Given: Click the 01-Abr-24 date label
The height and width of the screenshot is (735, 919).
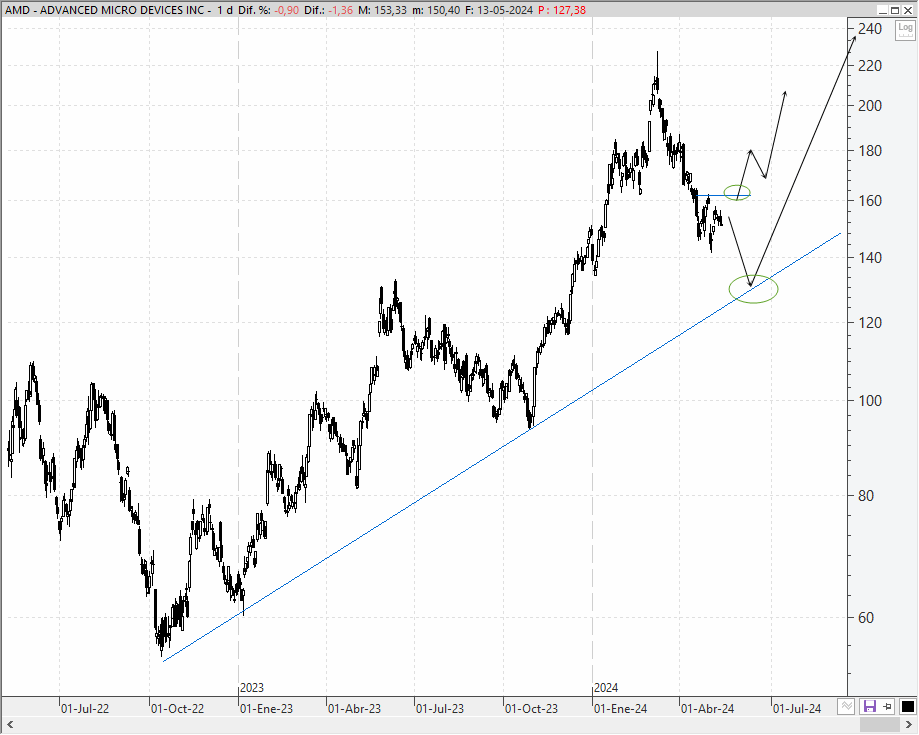Looking at the screenshot, I should click(707, 709).
